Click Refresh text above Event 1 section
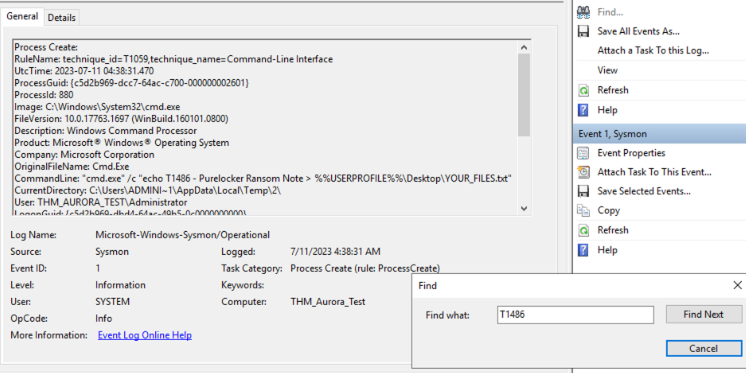This screenshot has width=746, height=373. click(613, 90)
